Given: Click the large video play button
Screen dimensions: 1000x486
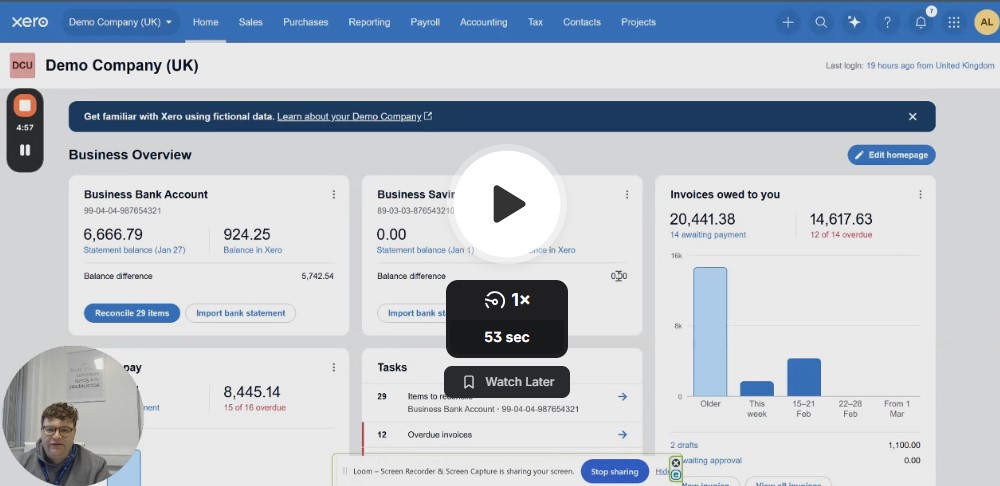Looking at the screenshot, I should tap(507, 204).
